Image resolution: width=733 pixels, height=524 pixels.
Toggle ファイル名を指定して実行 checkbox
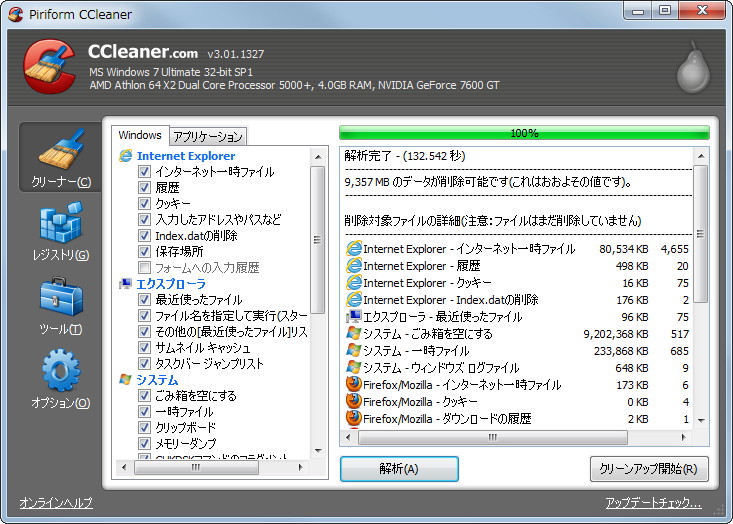click(x=144, y=316)
